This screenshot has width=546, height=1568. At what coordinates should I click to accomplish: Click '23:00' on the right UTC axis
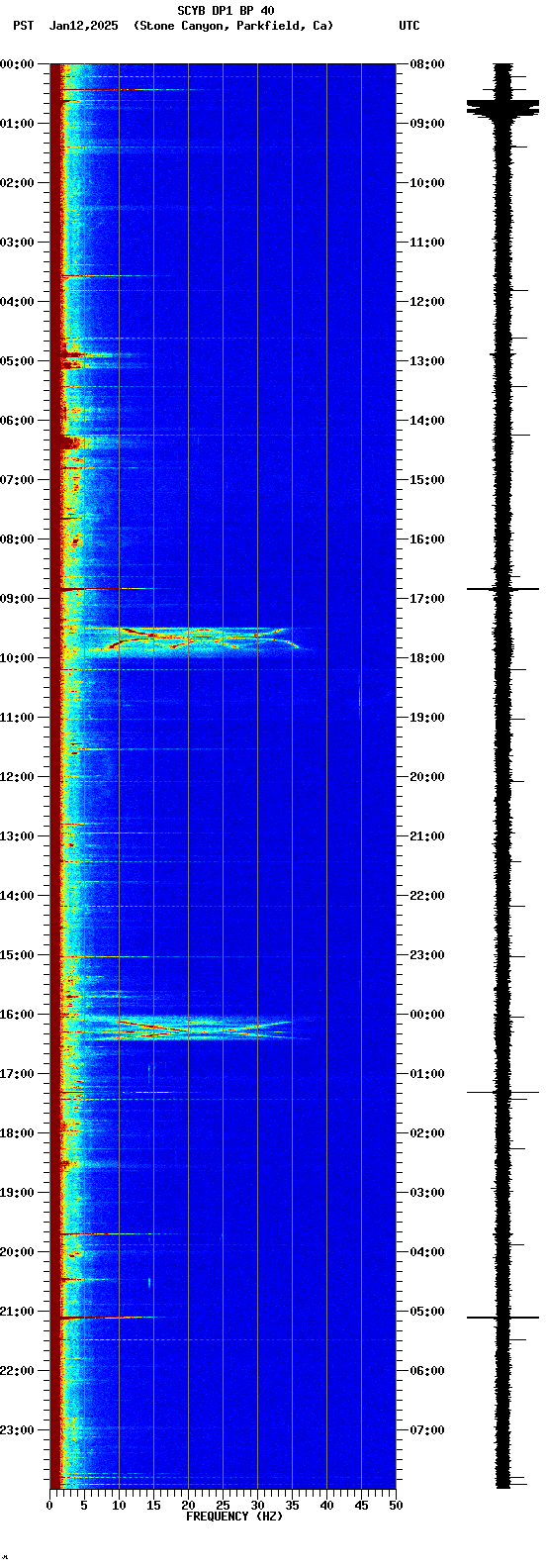427,955
